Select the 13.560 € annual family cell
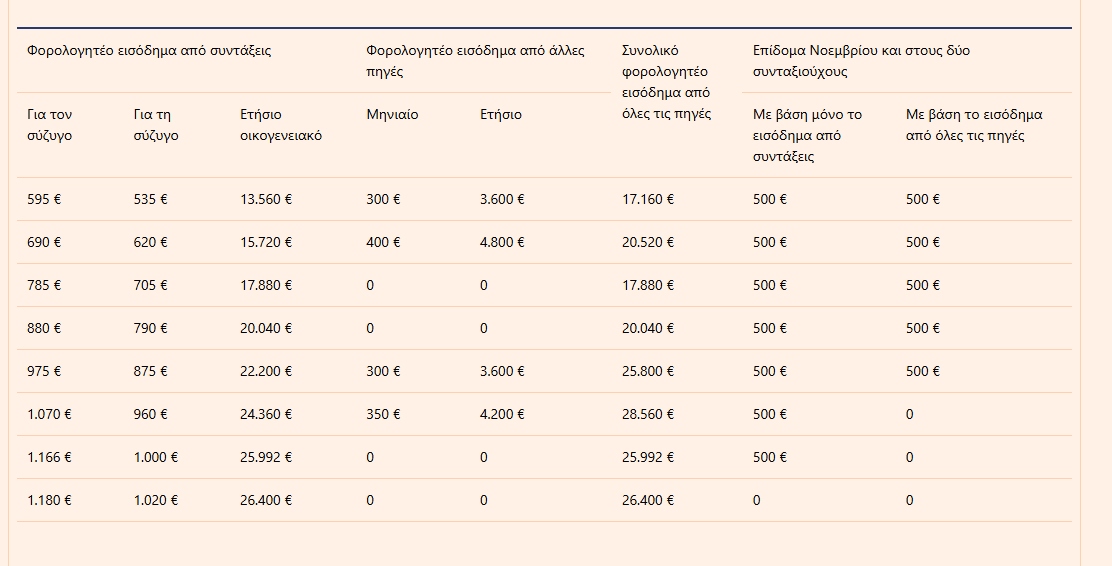1112x566 pixels. (266, 199)
